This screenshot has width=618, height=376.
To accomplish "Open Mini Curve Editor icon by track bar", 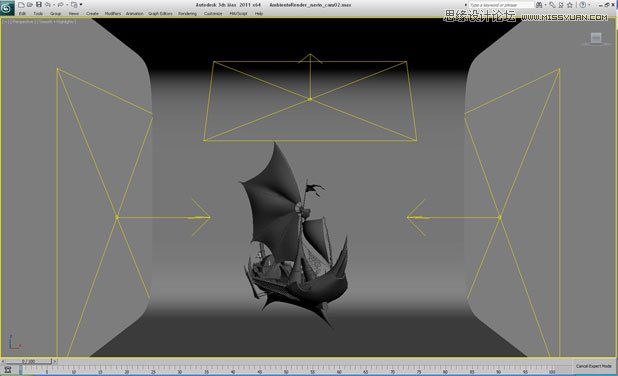I will point(7,370).
